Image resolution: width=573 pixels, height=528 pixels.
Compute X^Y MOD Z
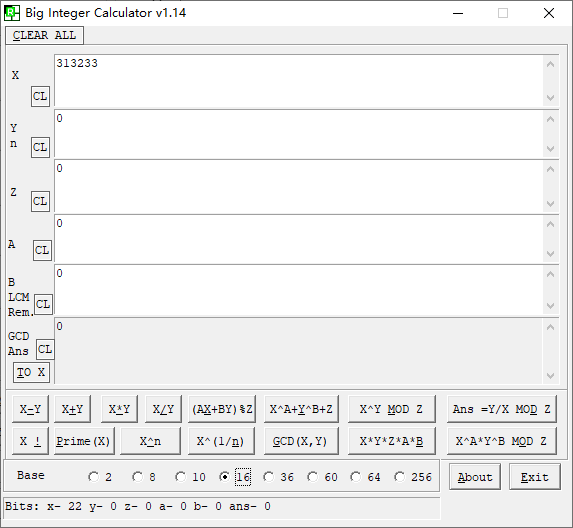(391, 409)
